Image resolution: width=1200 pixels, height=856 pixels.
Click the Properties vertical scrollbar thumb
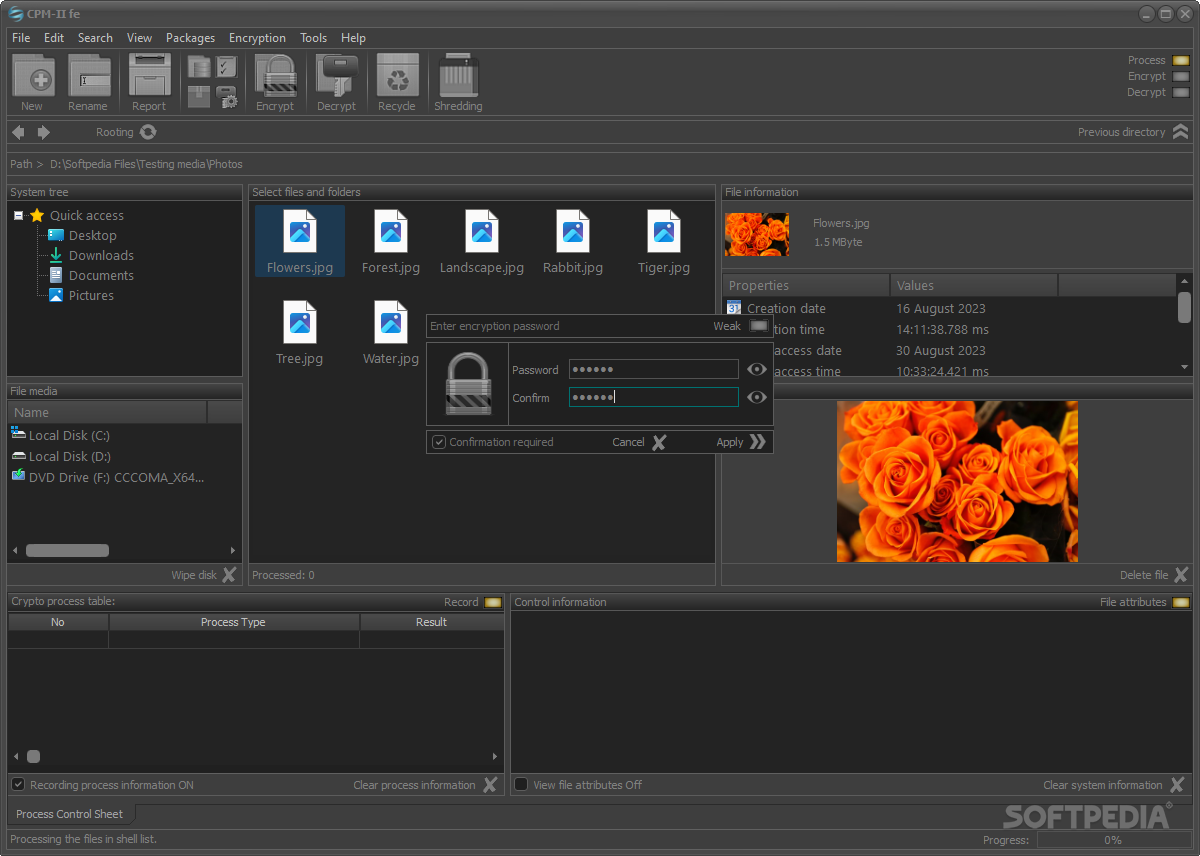(x=1185, y=308)
